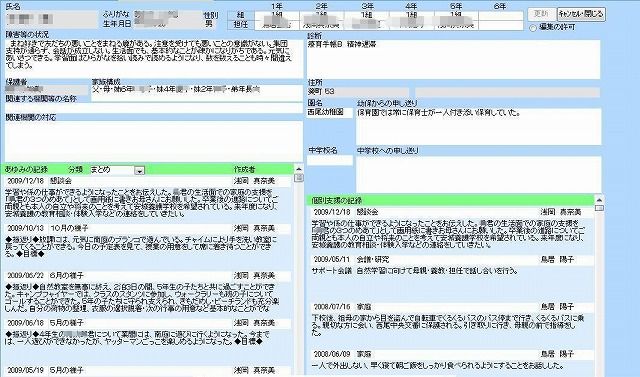Click the キャンセル・閉じる button
640x377 pixels.
tap(581, 14)
